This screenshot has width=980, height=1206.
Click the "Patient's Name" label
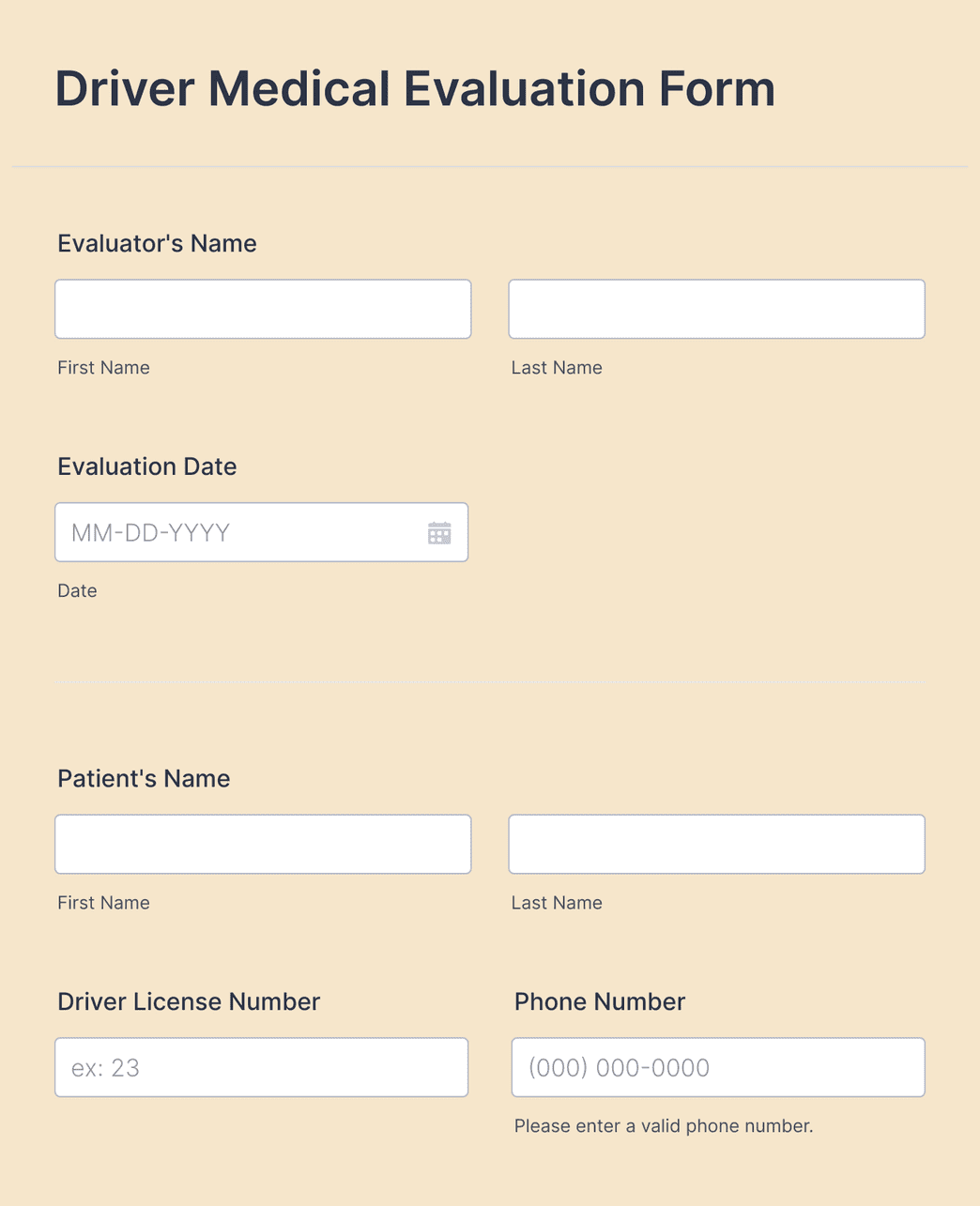144,779
